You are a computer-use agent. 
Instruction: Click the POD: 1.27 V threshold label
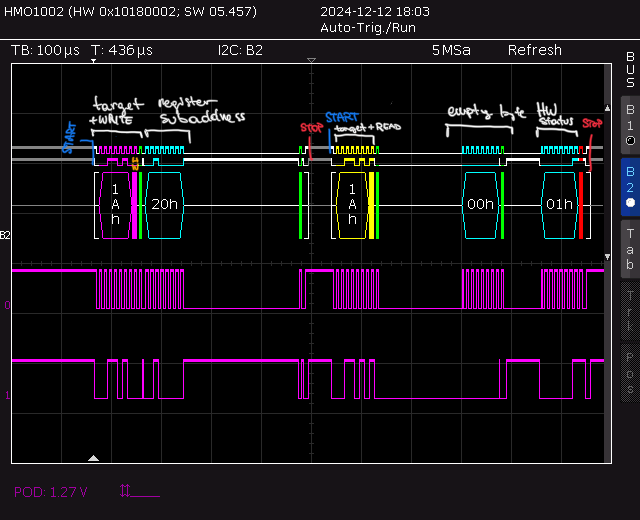tap(51, 491)
